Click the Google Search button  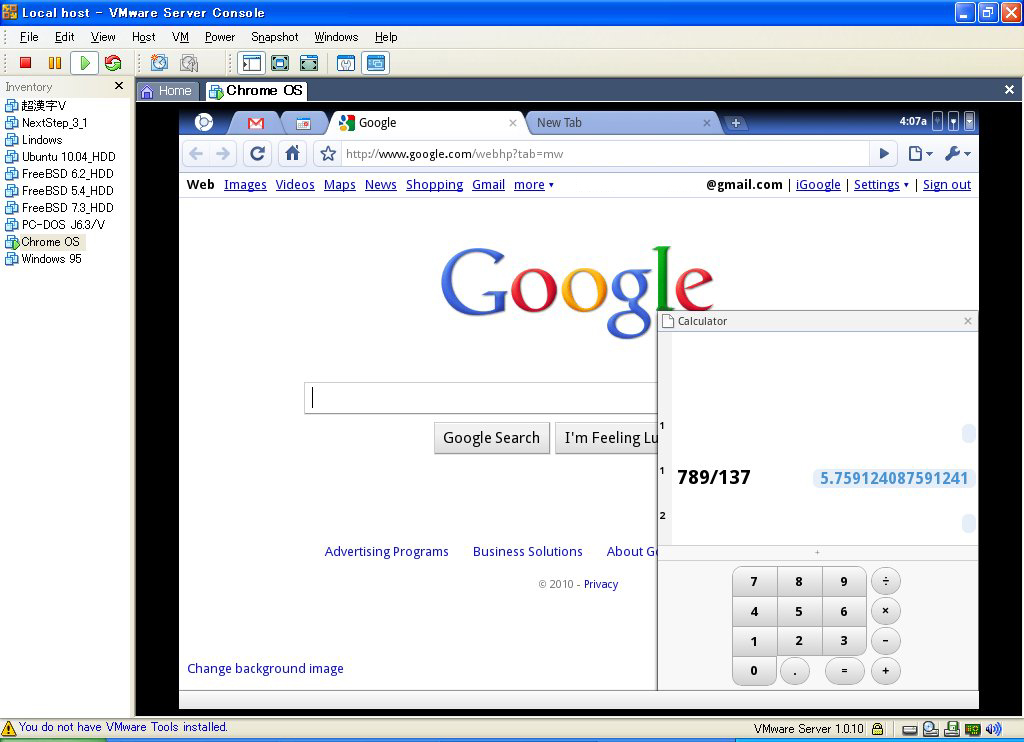[x=492, y=438]
